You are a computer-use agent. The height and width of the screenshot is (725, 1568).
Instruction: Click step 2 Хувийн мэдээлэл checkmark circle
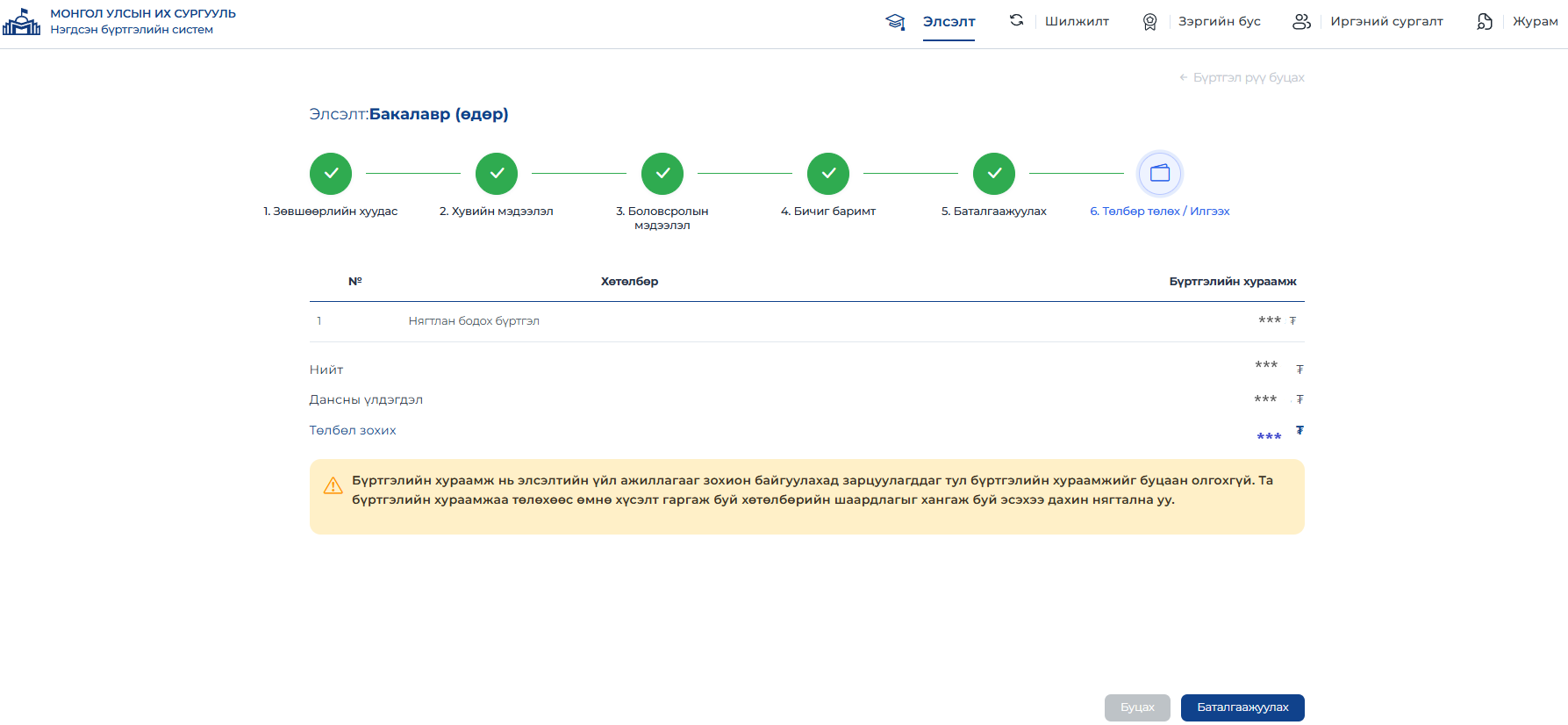click(497, 174)
